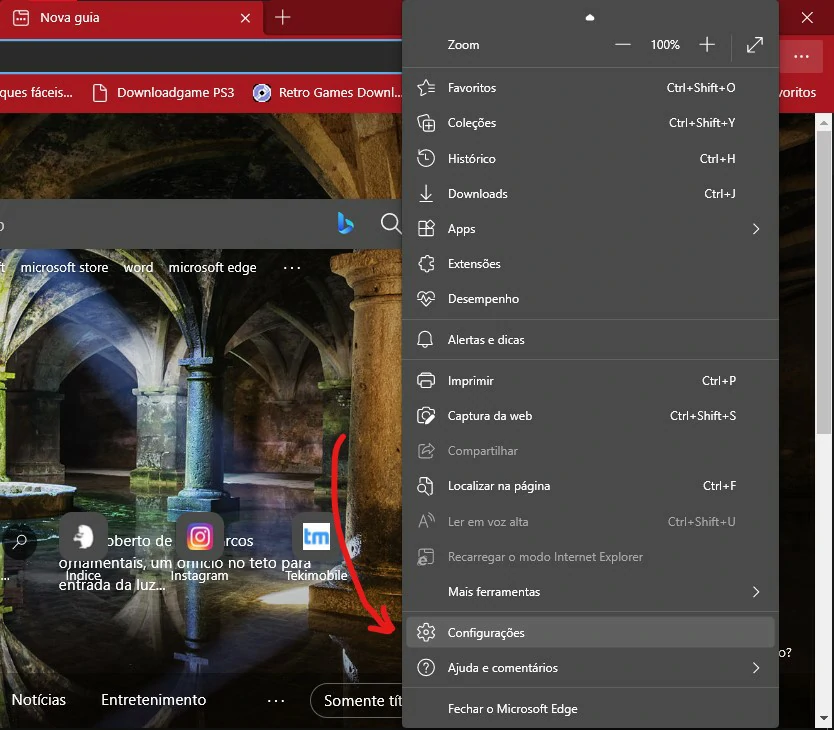This screenshot has height=730, width=834.
Task: Click the microsoft edge search suggestion
Action: (212, 267)
